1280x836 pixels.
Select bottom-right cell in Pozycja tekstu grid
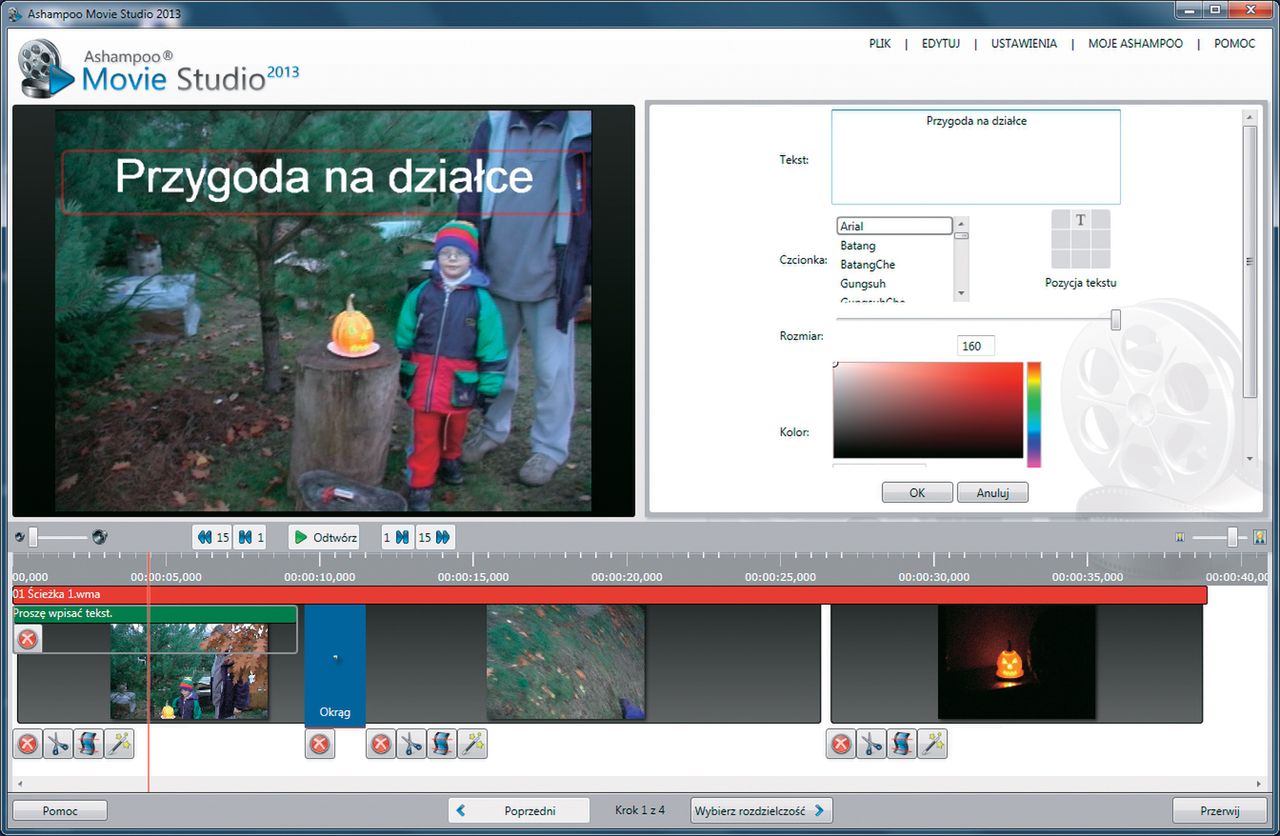pyautogui.click(x=1100, y=260)
